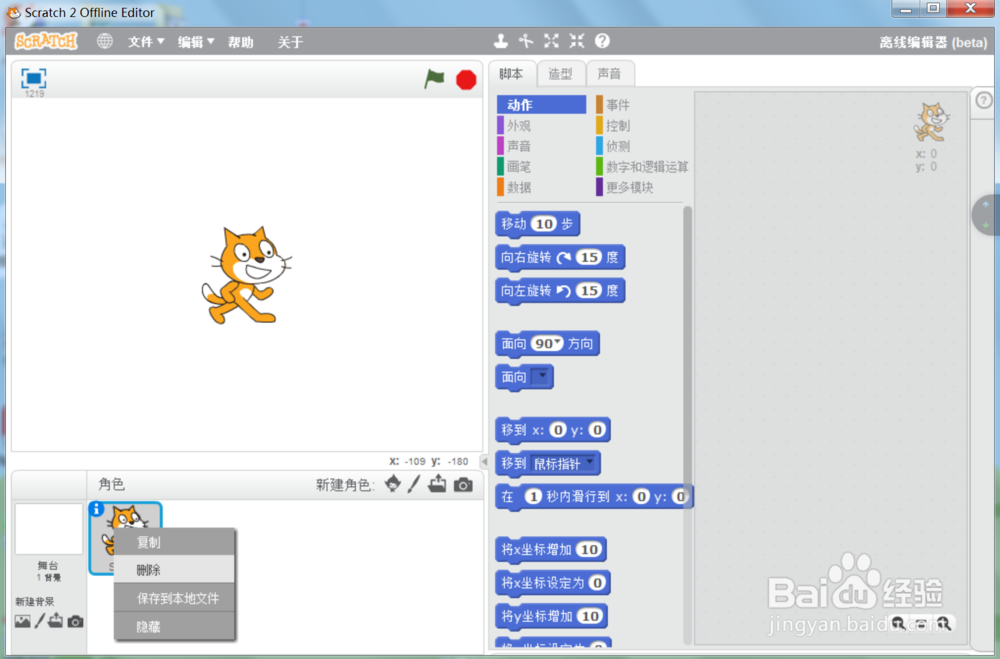Viewport: 1000px width, 659px height.
Task: Choose backdrop from library icon
Action: [22, 621]
